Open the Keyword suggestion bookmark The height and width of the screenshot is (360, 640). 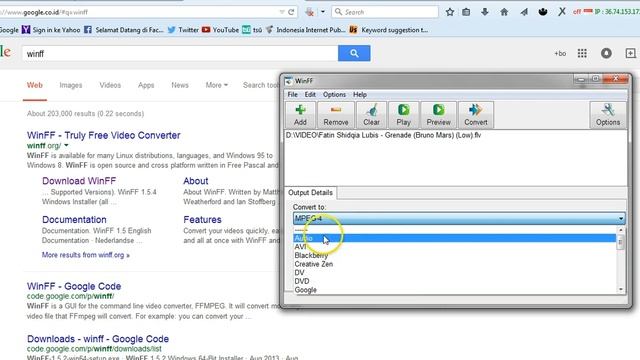389,30
